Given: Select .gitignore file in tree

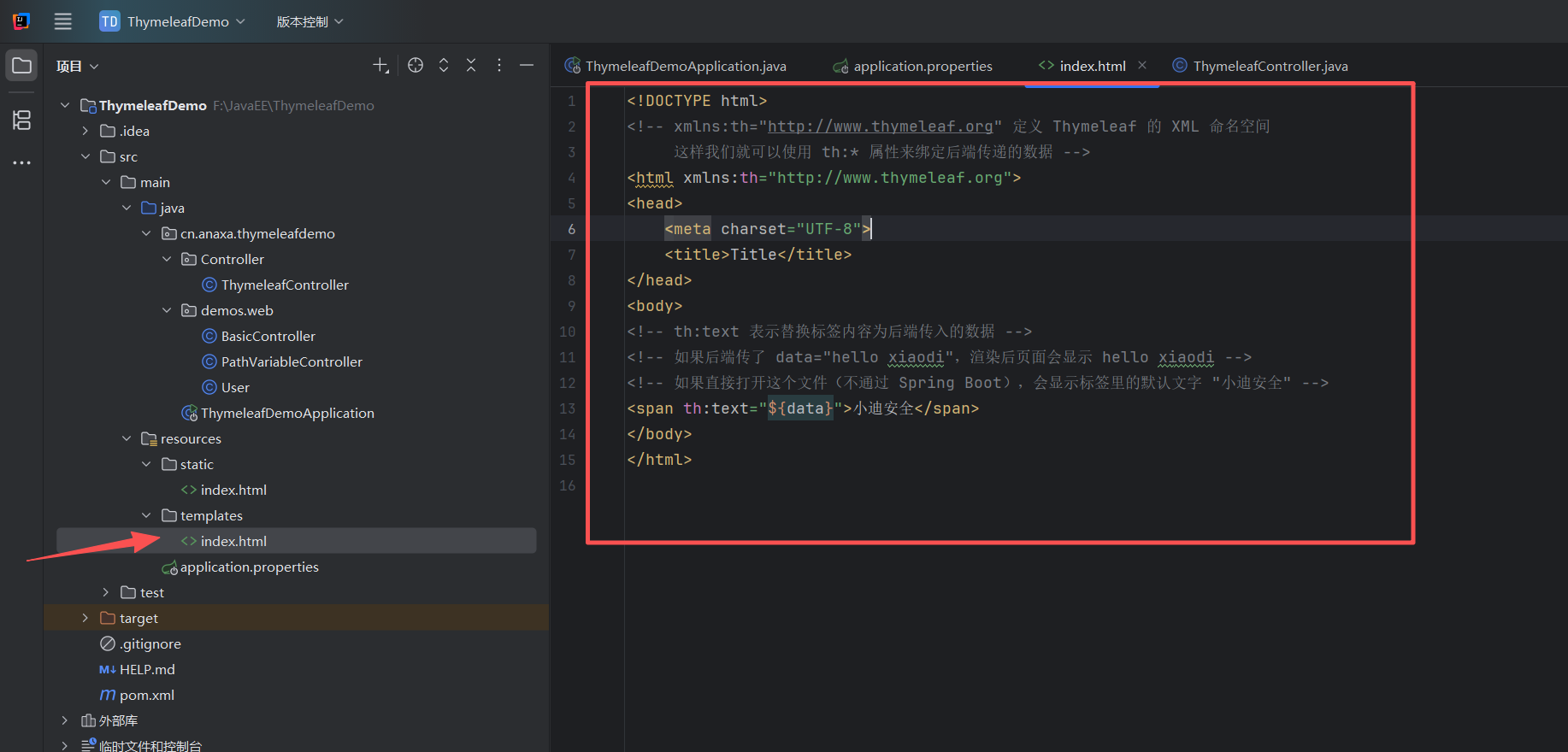Looking at the screenshot, I should tap(150, 643).
